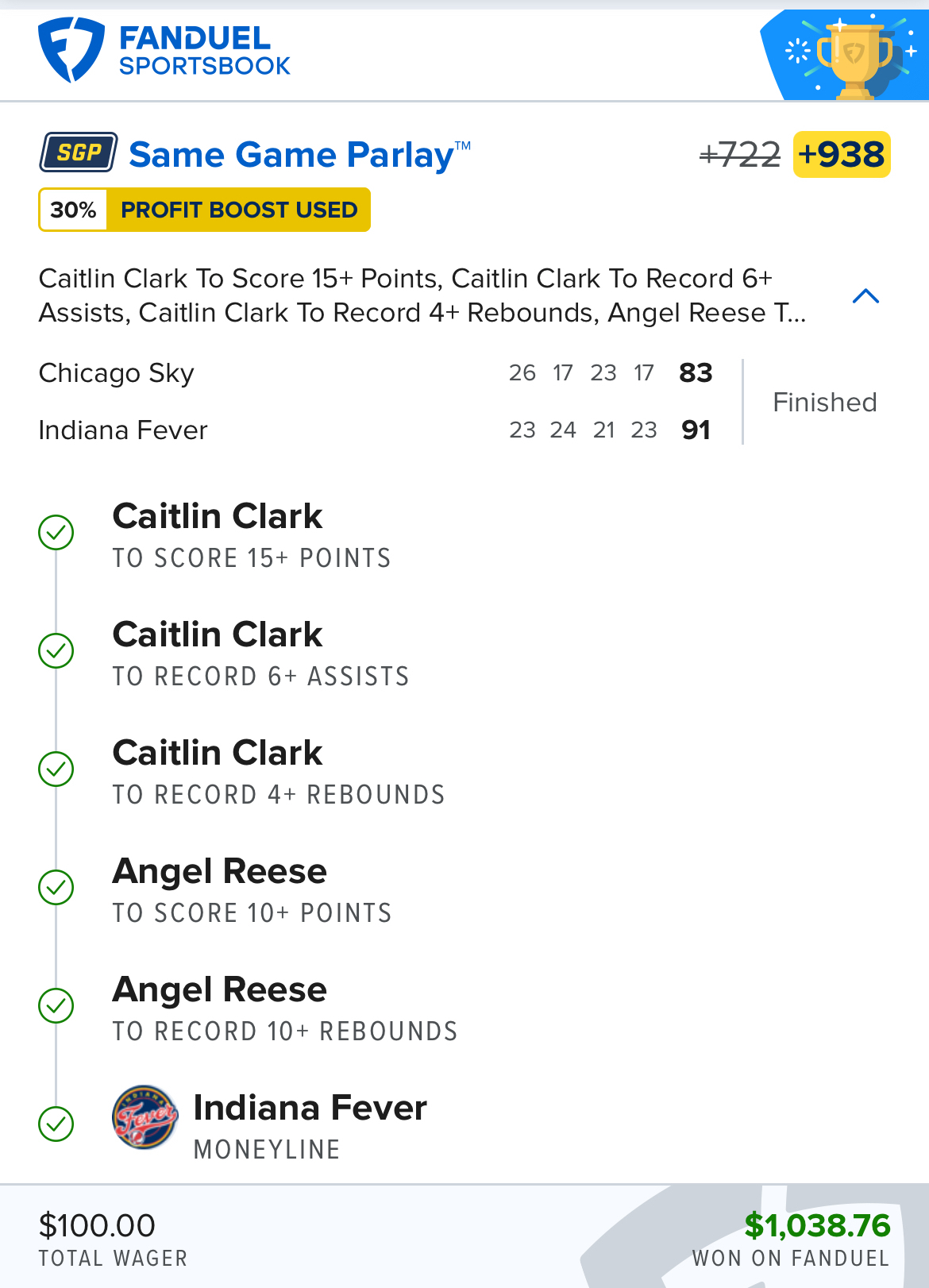Select the Indiana Fever score row

click(x=373, y=430)
